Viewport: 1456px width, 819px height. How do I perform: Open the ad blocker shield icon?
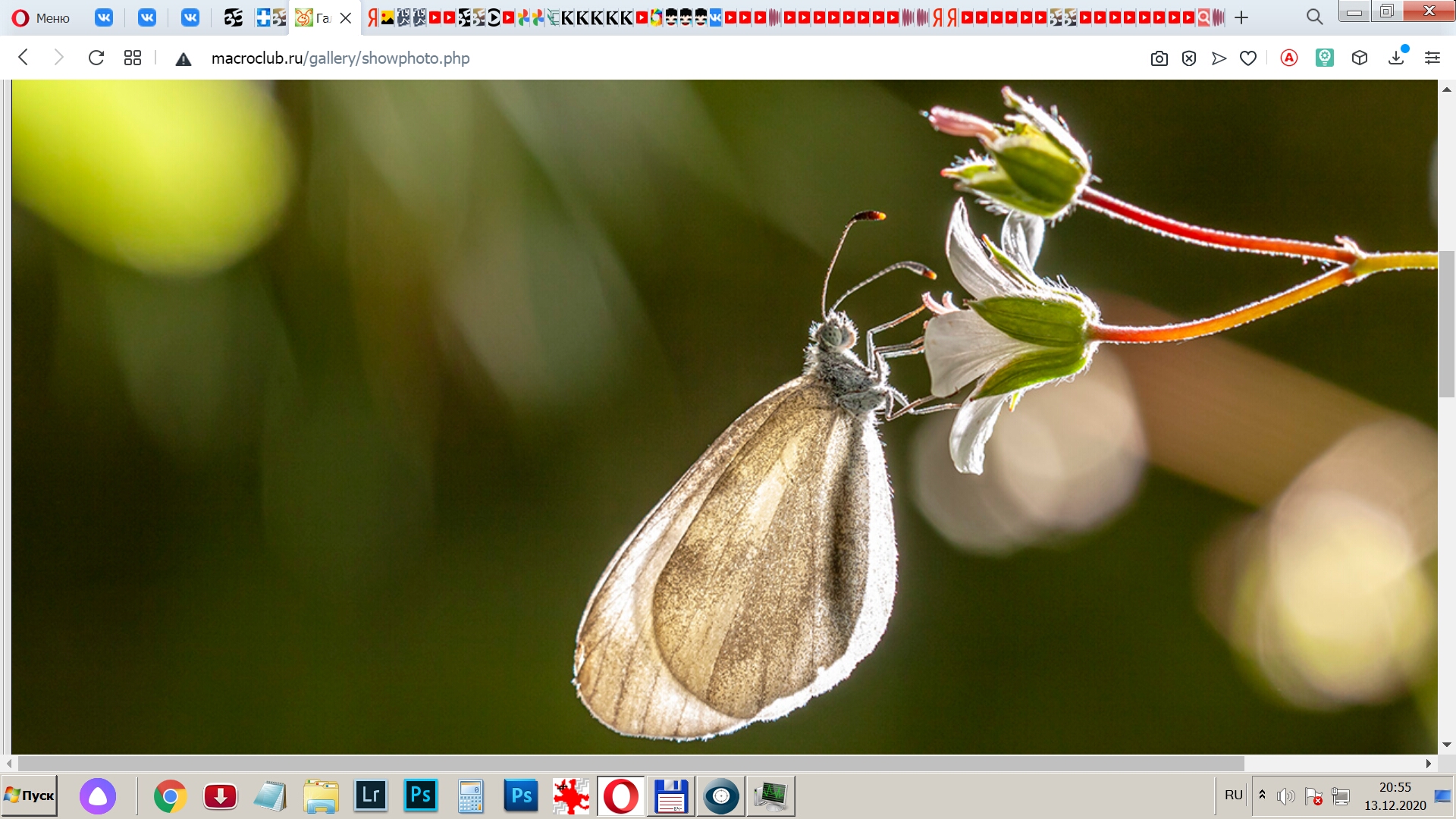click(x=1189, y=58)
